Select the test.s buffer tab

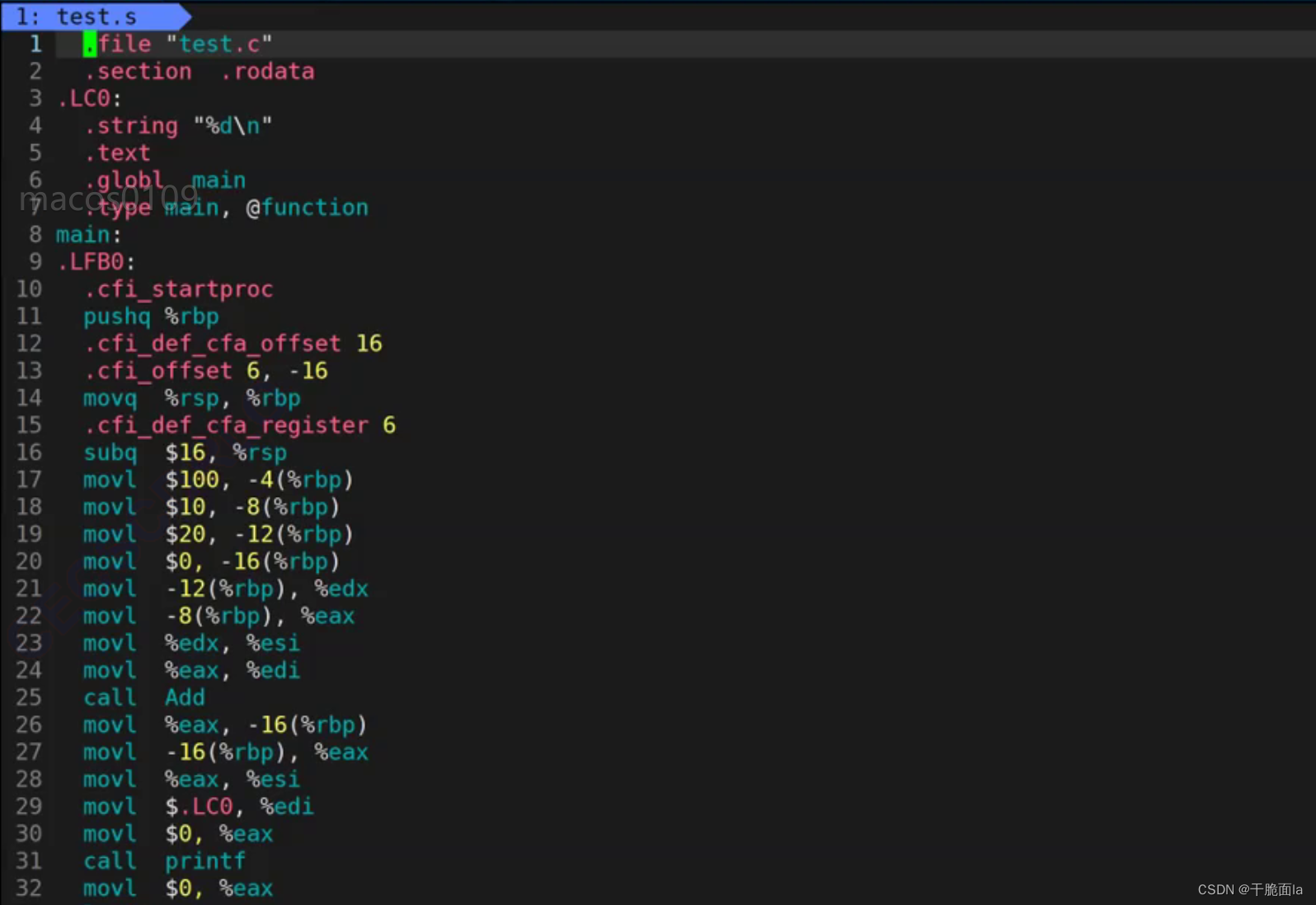(x=95, y=16)
